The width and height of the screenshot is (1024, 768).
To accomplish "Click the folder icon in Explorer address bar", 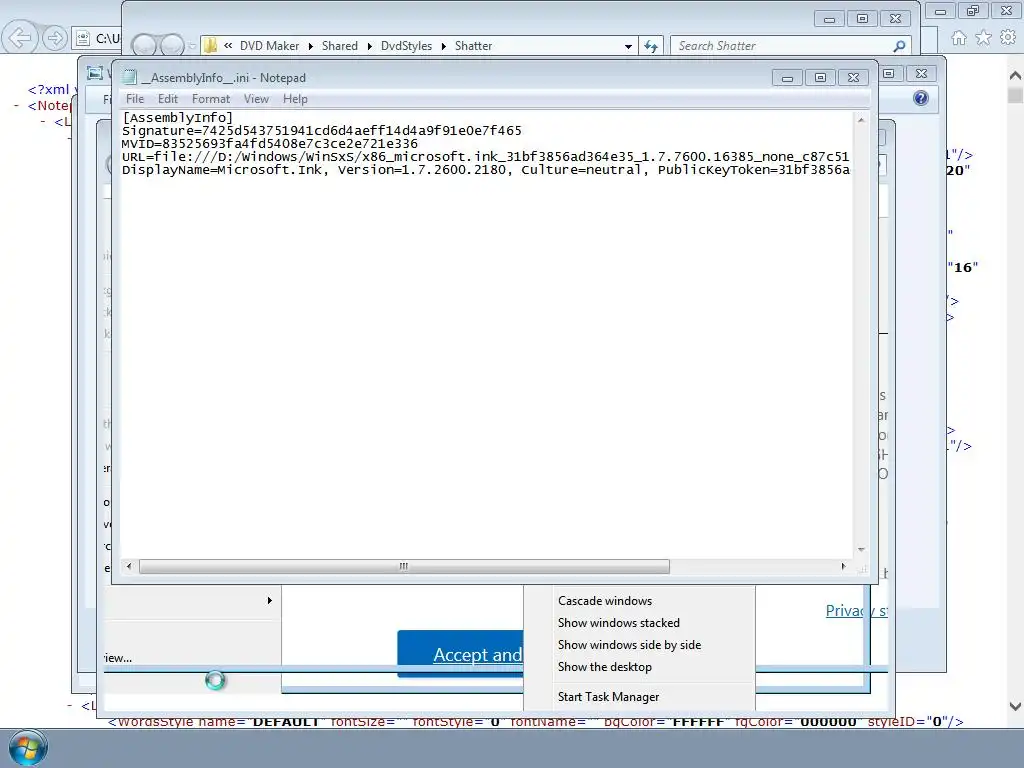I will click(x=210, y=46).
